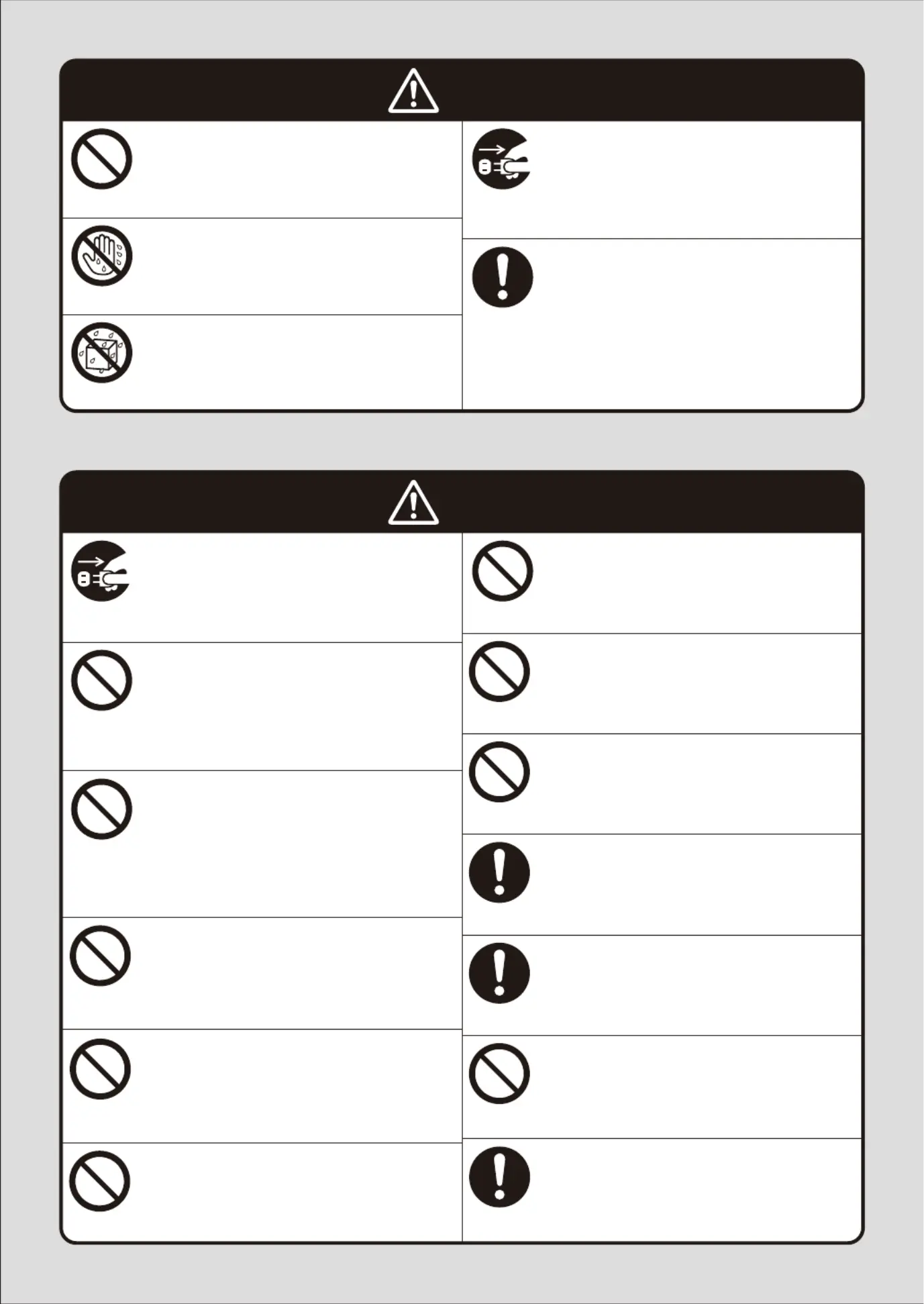Click the bottom-most prohibition circle in lower panel's left column
924x1304 pixels.
[100, 1181]
